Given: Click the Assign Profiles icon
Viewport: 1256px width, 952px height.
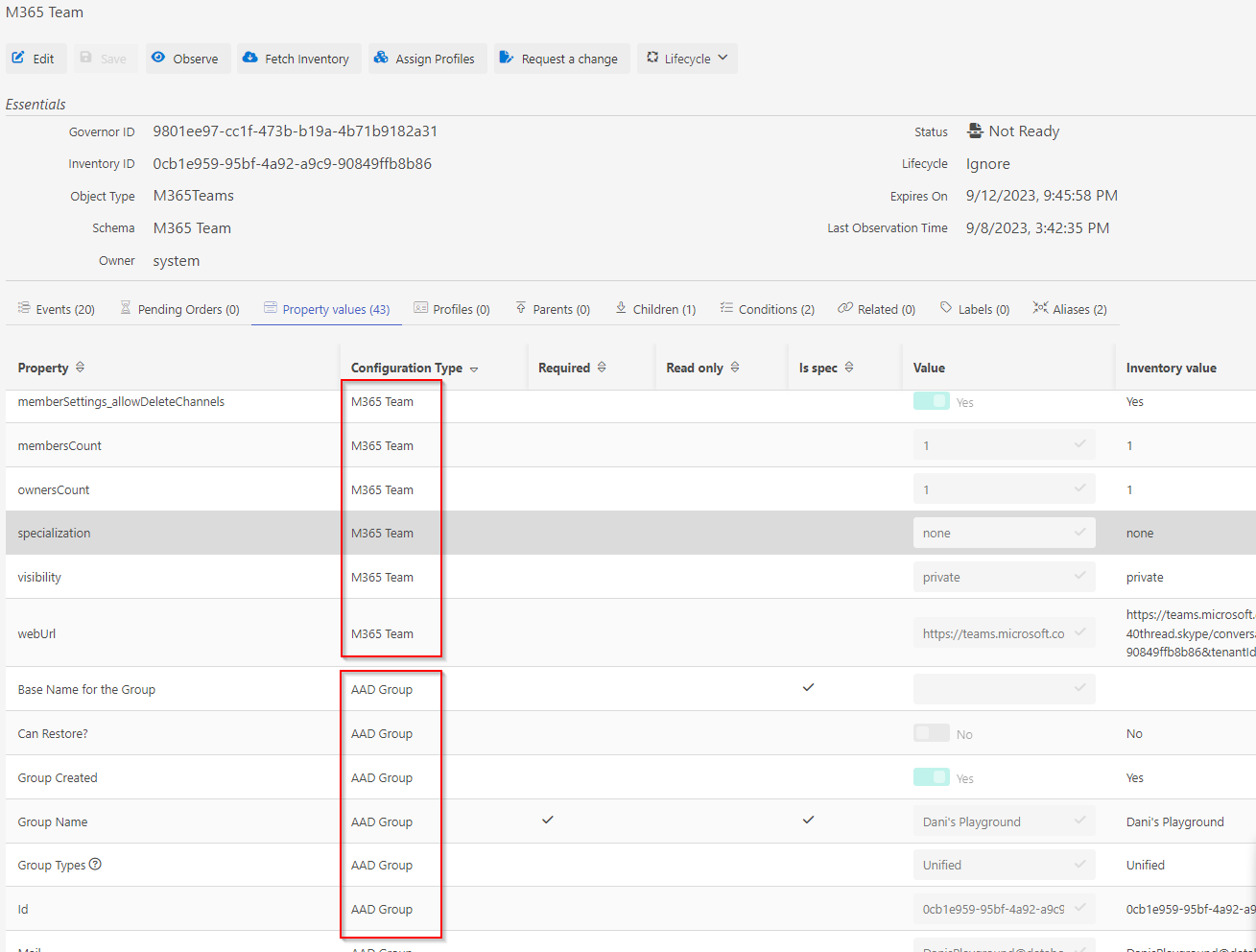Looking at the screenshot, I should [x=381, y=58].
